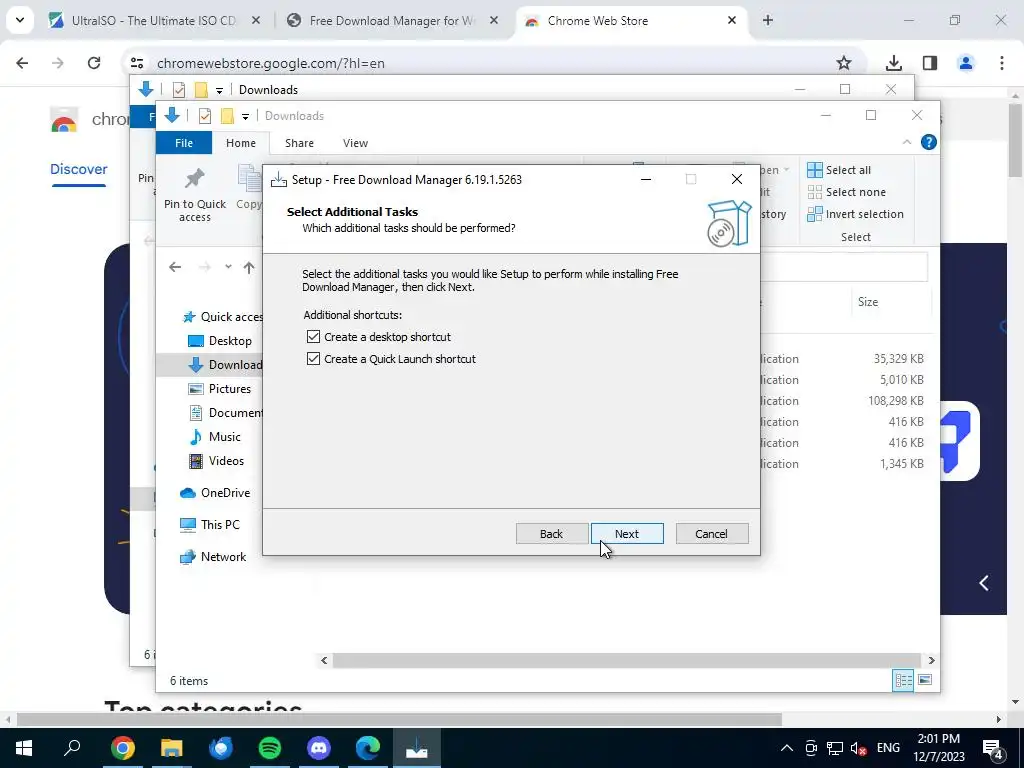The height and width of the screenshot is (768, 1024).
Task: Open Chrome three-dot menu
Action: coord(1002,63)
